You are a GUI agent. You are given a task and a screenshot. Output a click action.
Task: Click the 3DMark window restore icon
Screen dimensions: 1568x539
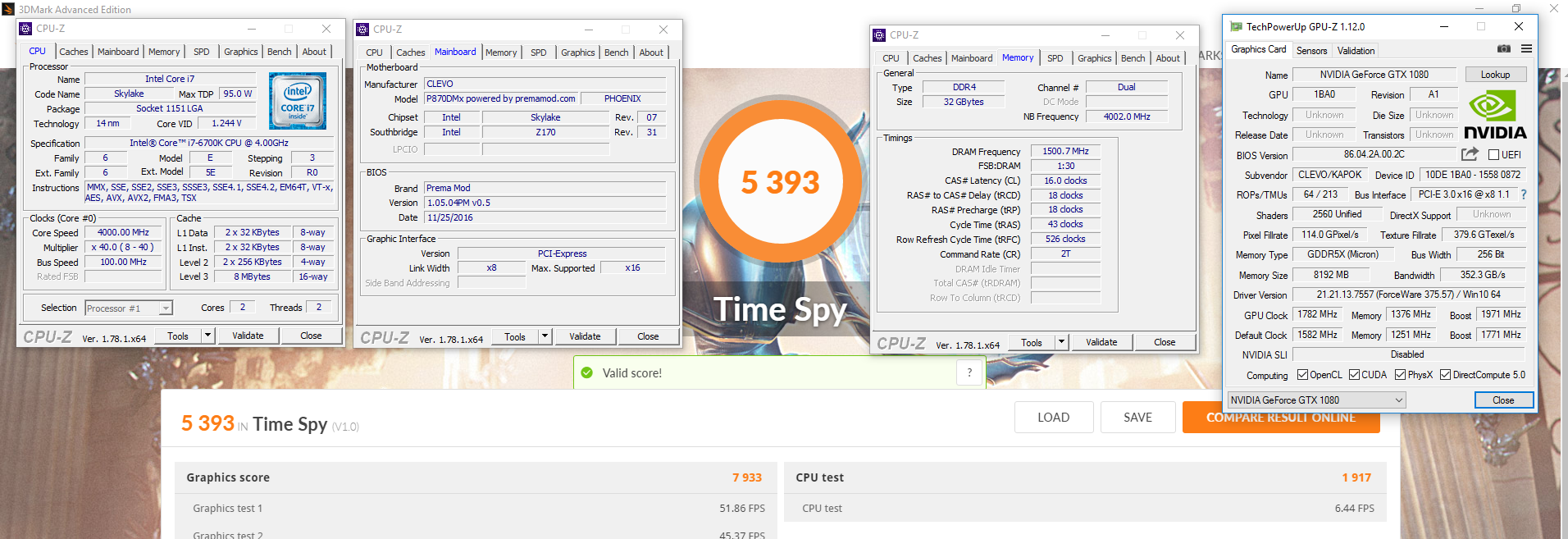coord(1516,9)
